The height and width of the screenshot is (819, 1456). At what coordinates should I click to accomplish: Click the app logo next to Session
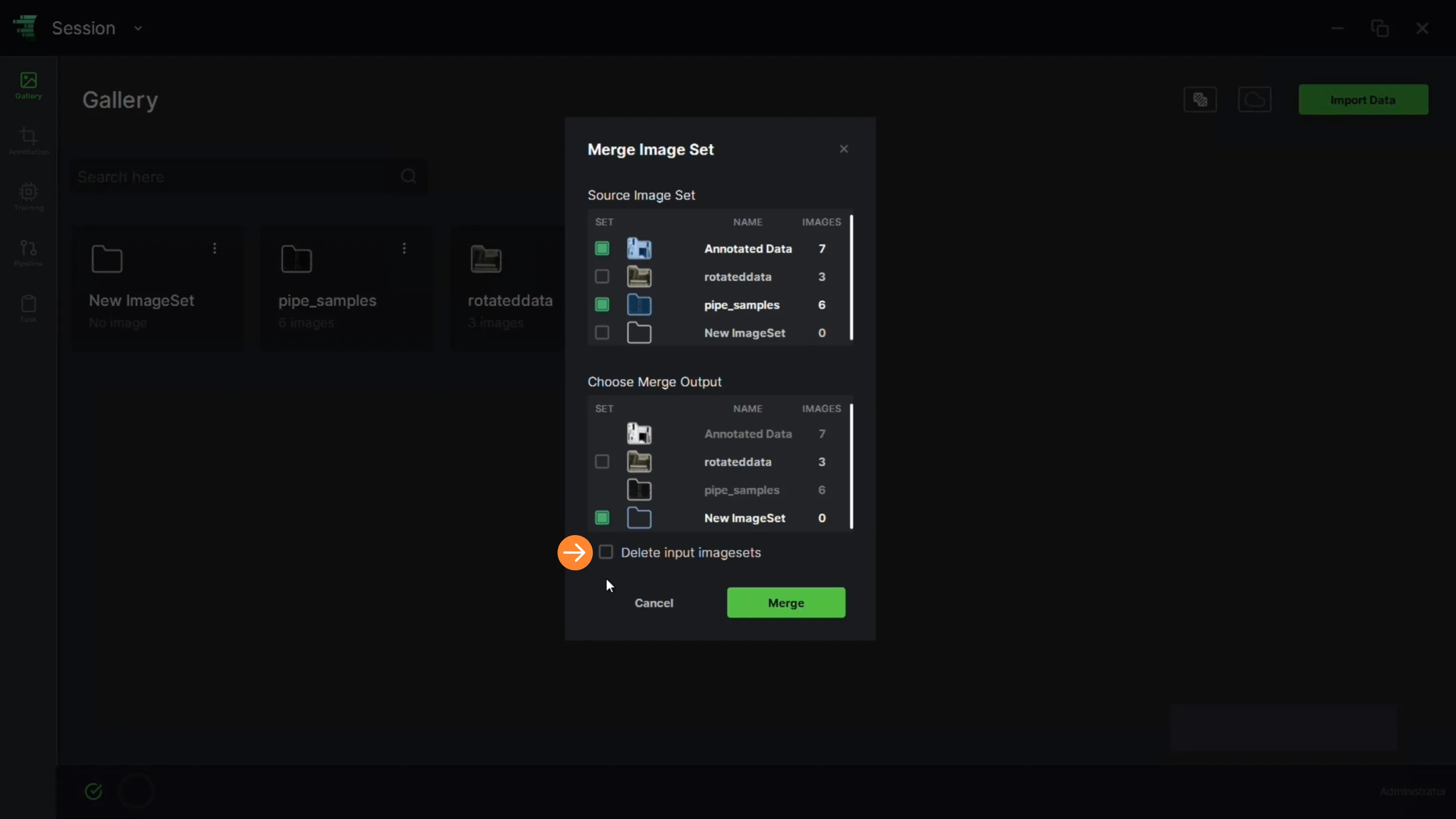click(26, 27)
